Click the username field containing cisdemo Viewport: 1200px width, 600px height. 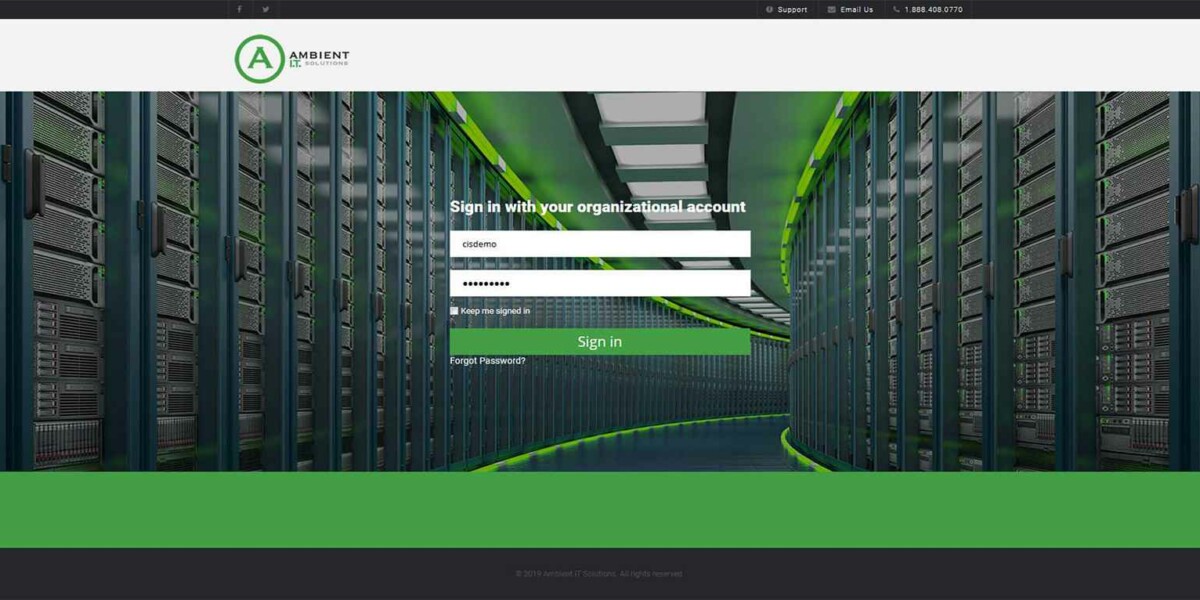pos(600,243)
